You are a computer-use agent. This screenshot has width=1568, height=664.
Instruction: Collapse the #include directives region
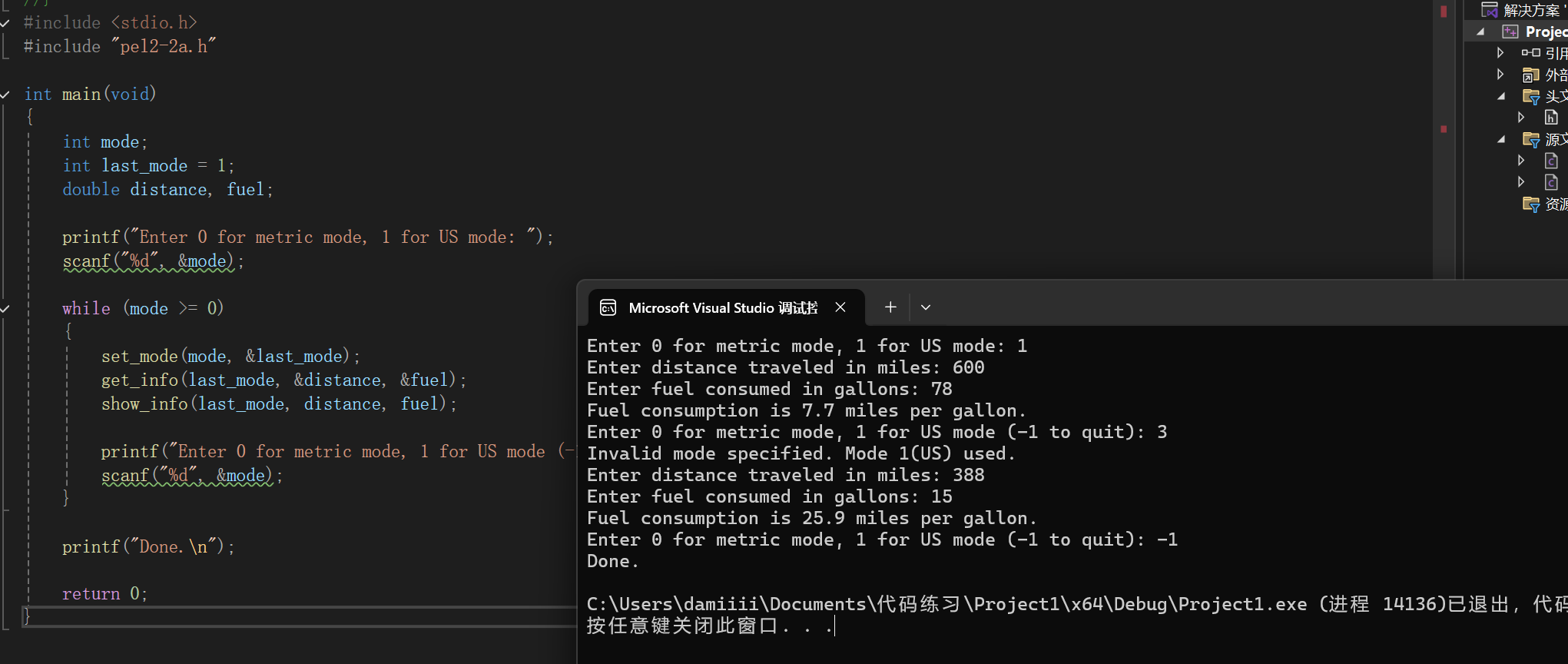click(5, 23)
